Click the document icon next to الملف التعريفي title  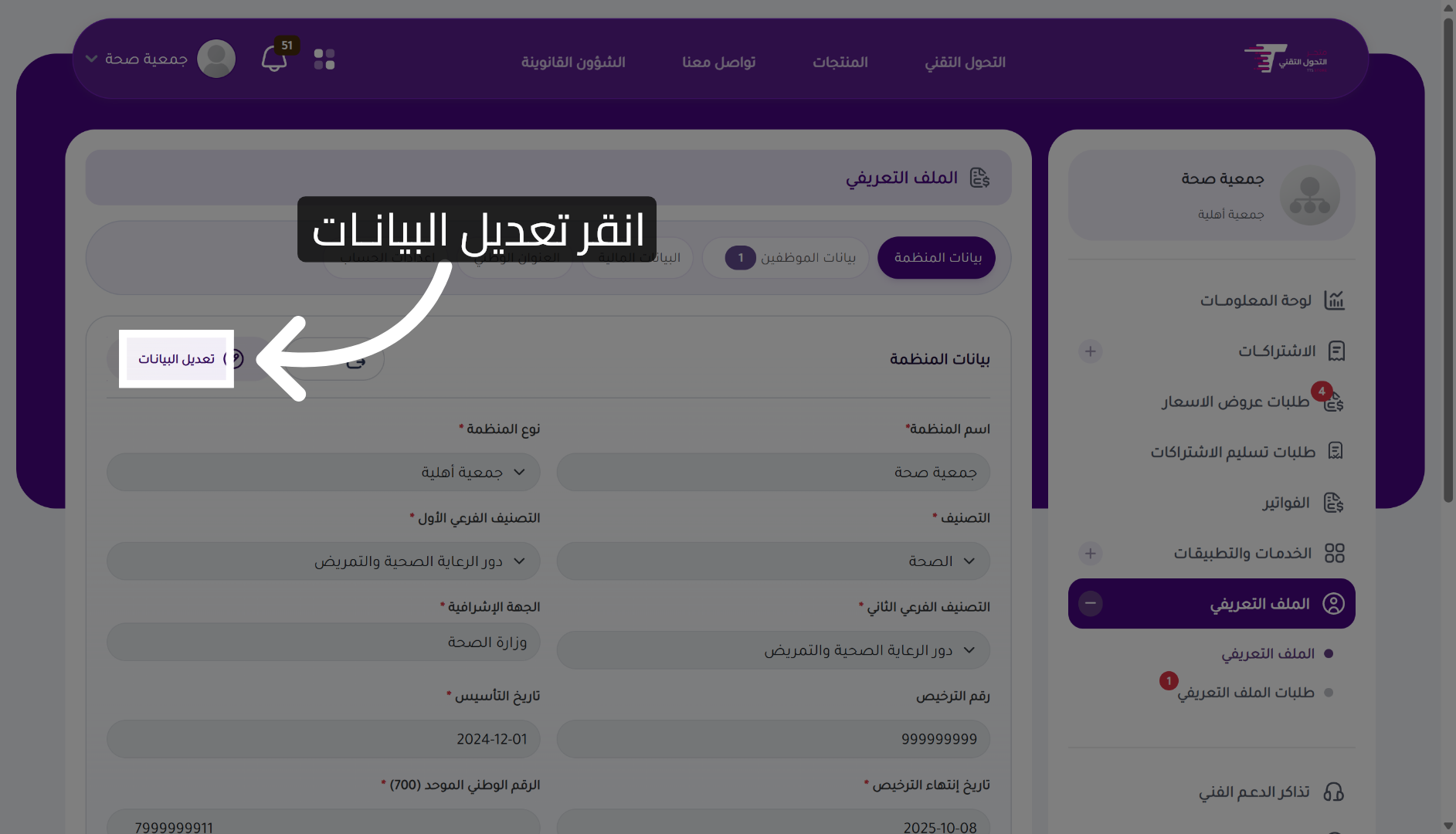pyautogui.click(x=981, y=177)
